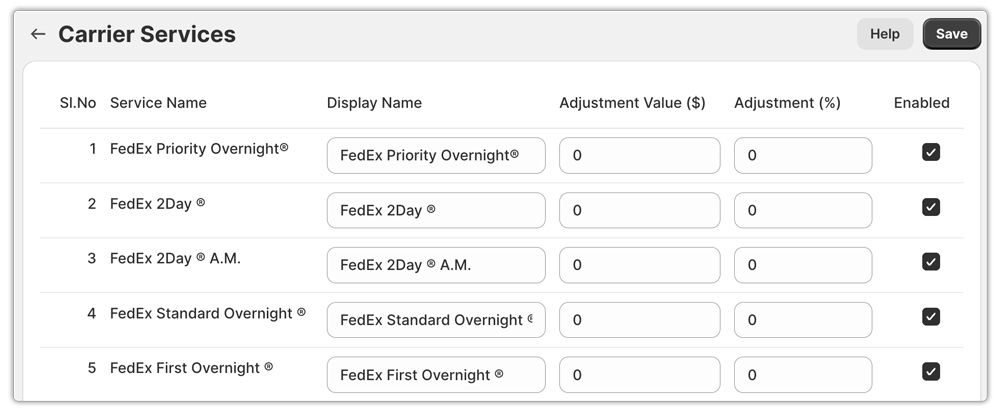
Task: Disable FedEx Standard Overnight checkbox
Action: click(x=930, y=316)
